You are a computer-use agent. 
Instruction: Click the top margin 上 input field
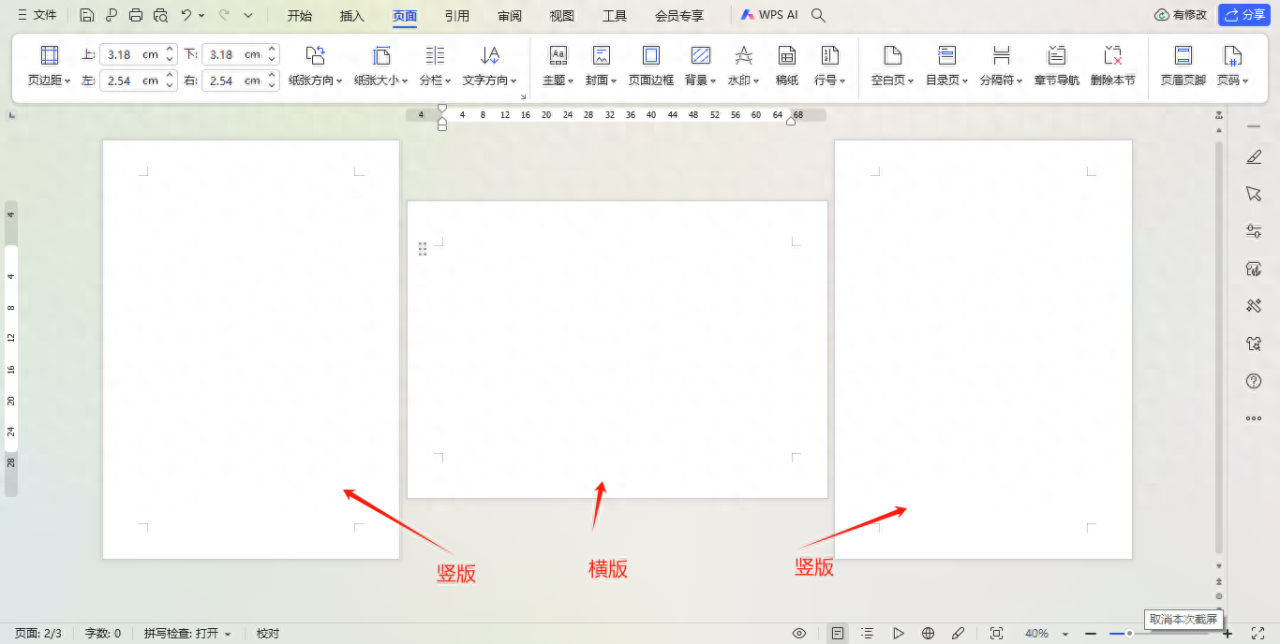139,54
